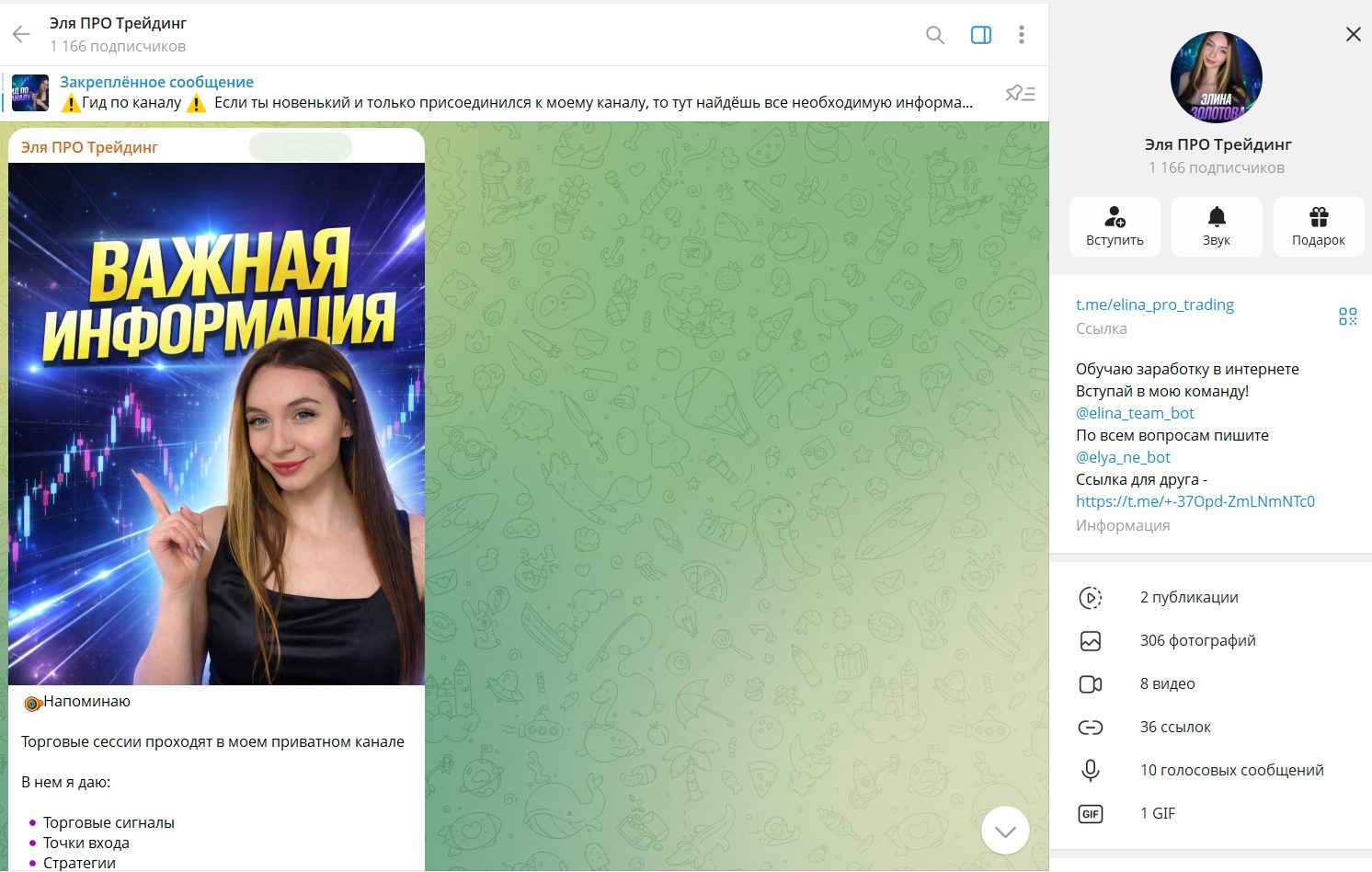Image resolution: width=1372 pixels, height=872 pixels.
Task: Open the ВАЖНАЯ ИНФОРМАЦИЯ post image
Action: (216, 424)
